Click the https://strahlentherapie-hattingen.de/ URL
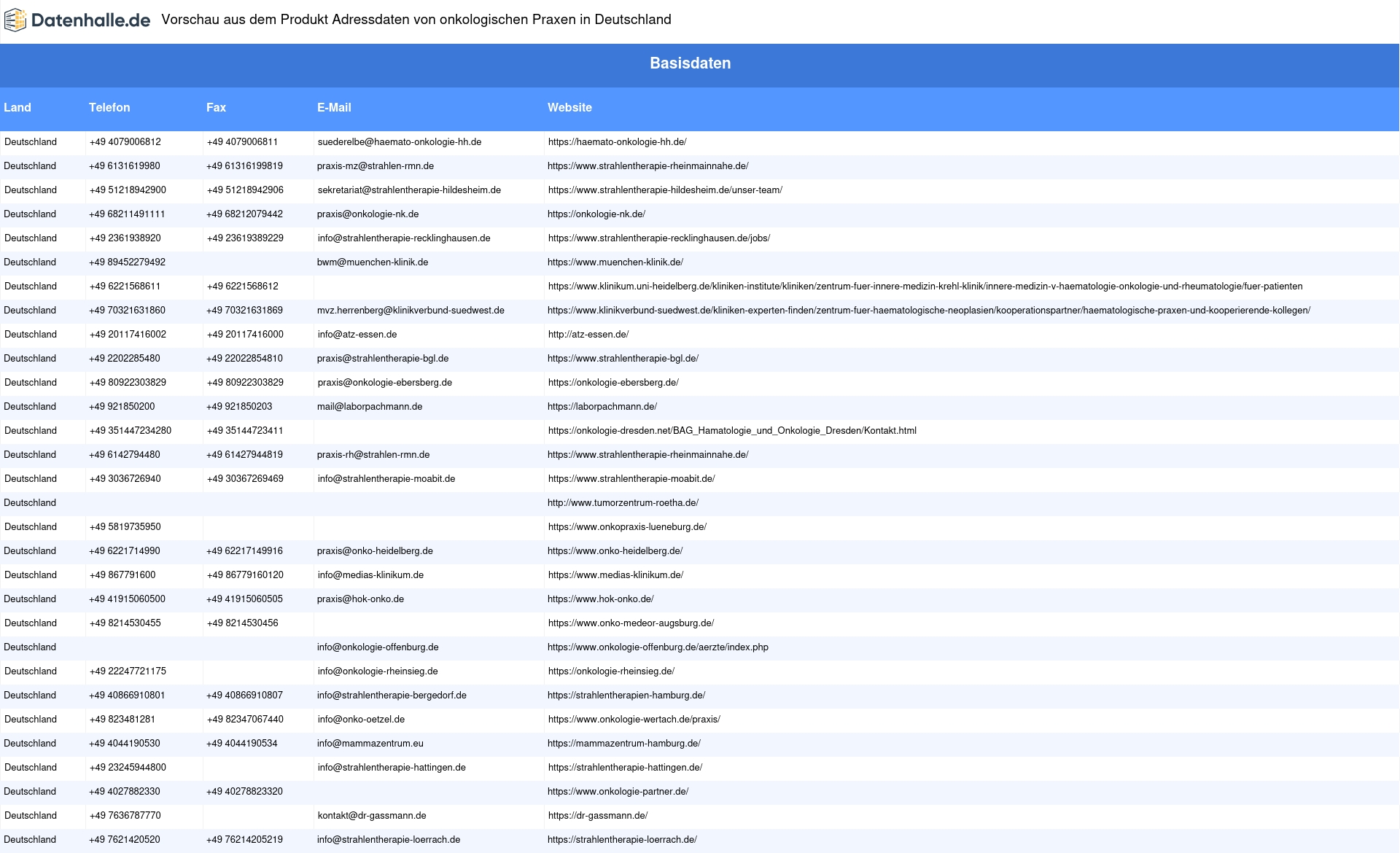Viewport: 1400px width, 853px height. point(625,768)
